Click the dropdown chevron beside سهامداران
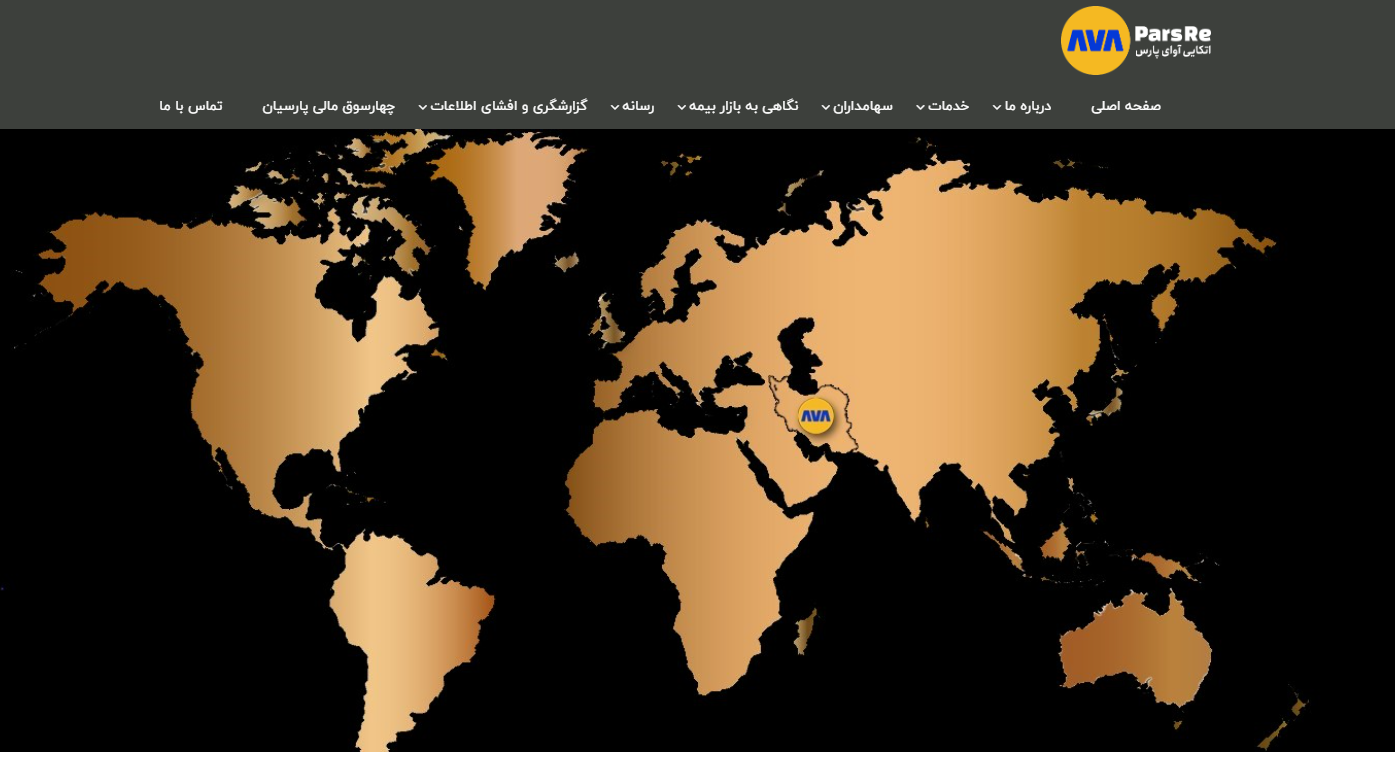This screenshot has height=766, width=1395. coord(826,107)
